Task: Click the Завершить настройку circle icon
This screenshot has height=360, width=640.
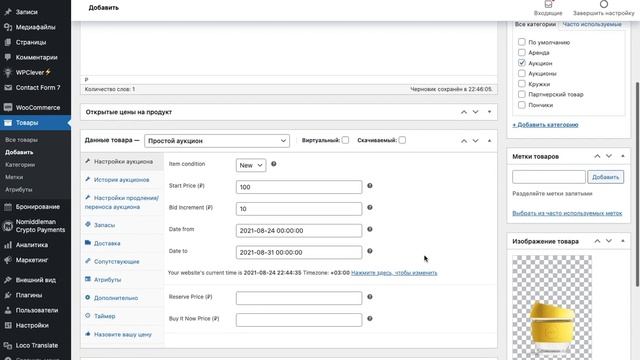Action: 604,4
